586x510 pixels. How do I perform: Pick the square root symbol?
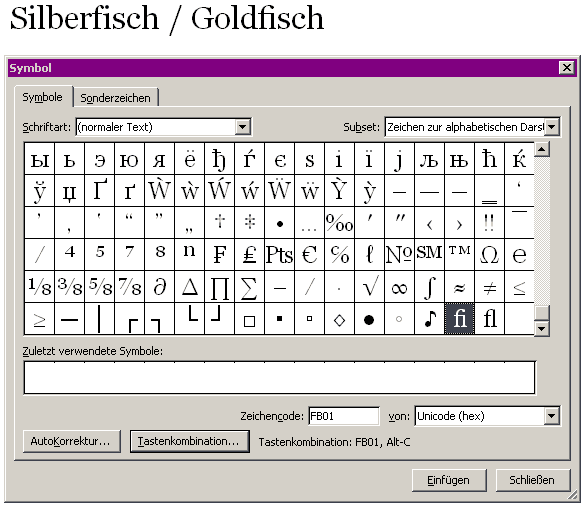click(x=370, y=287)
